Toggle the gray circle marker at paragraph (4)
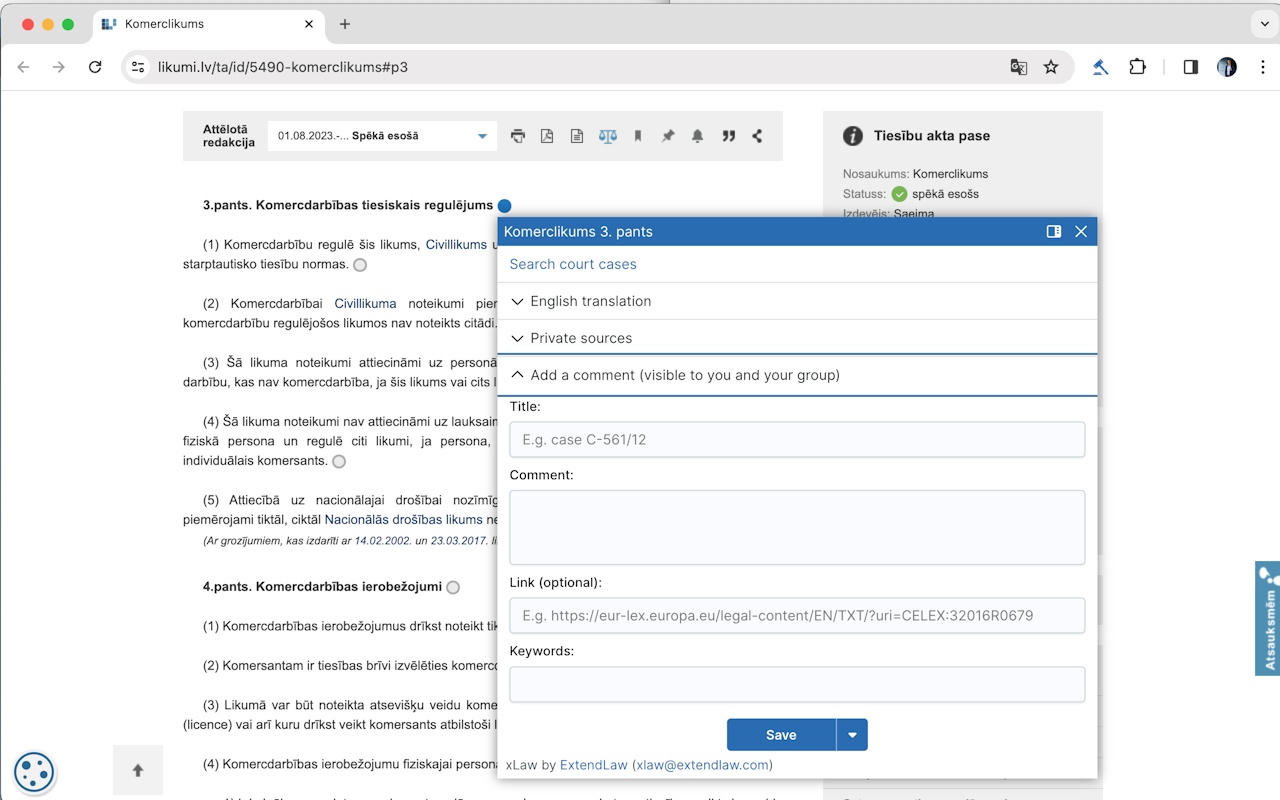This screenshot has width=1280, height=800. 338,461
